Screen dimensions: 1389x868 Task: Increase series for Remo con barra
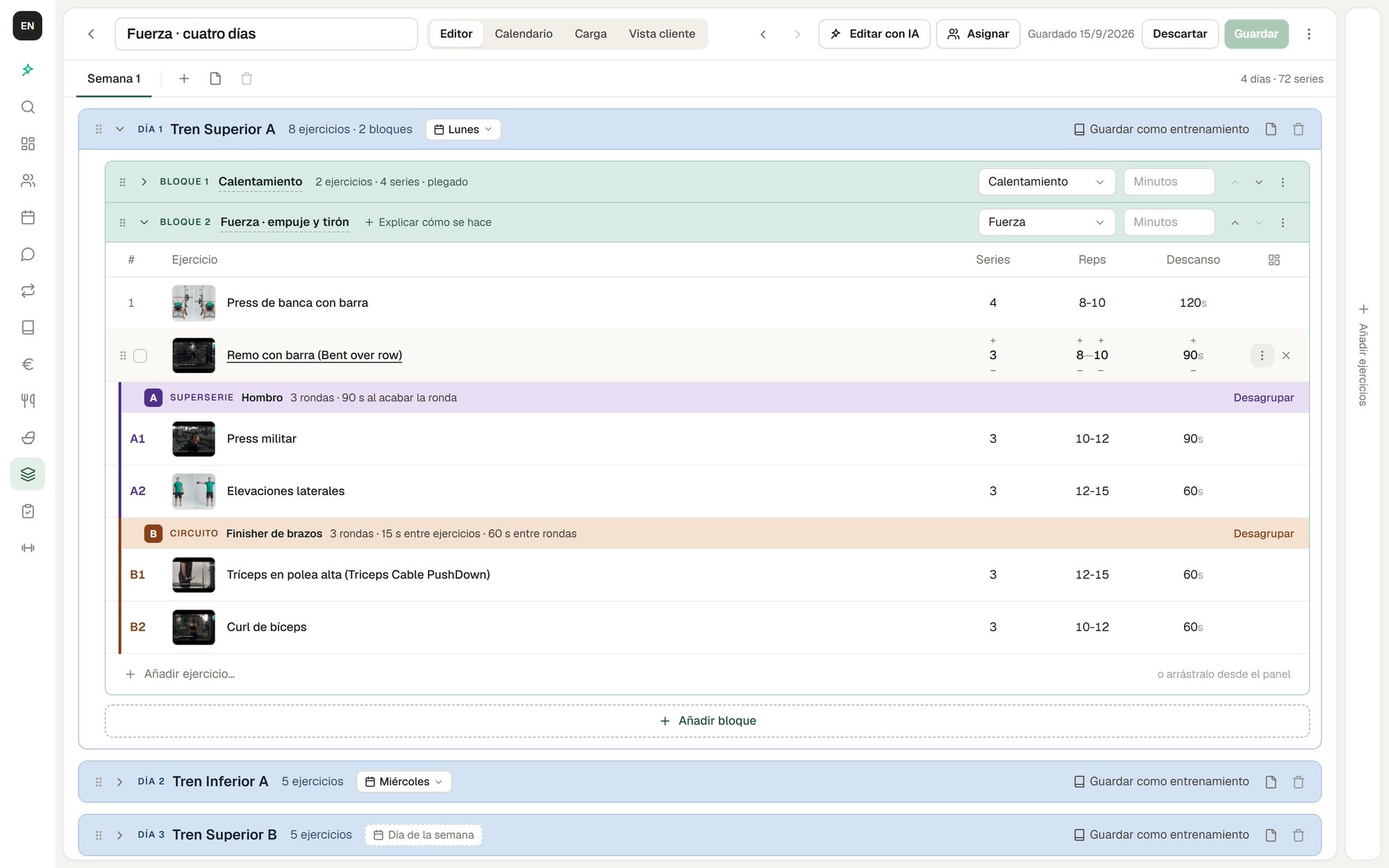[993, 340]
